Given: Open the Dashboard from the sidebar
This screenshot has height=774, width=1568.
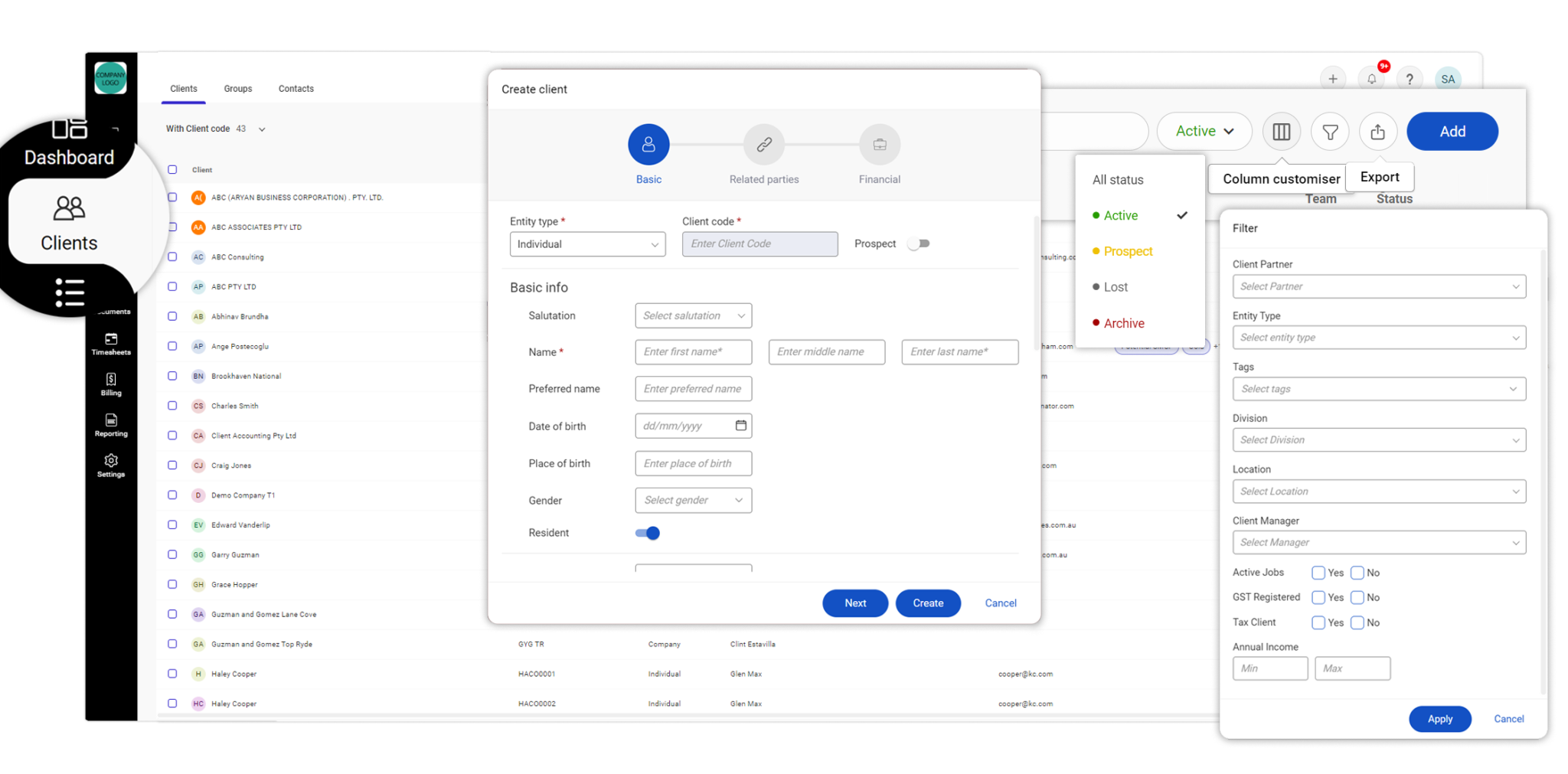Looking at the screenshot, I should (x=69, y=142).
